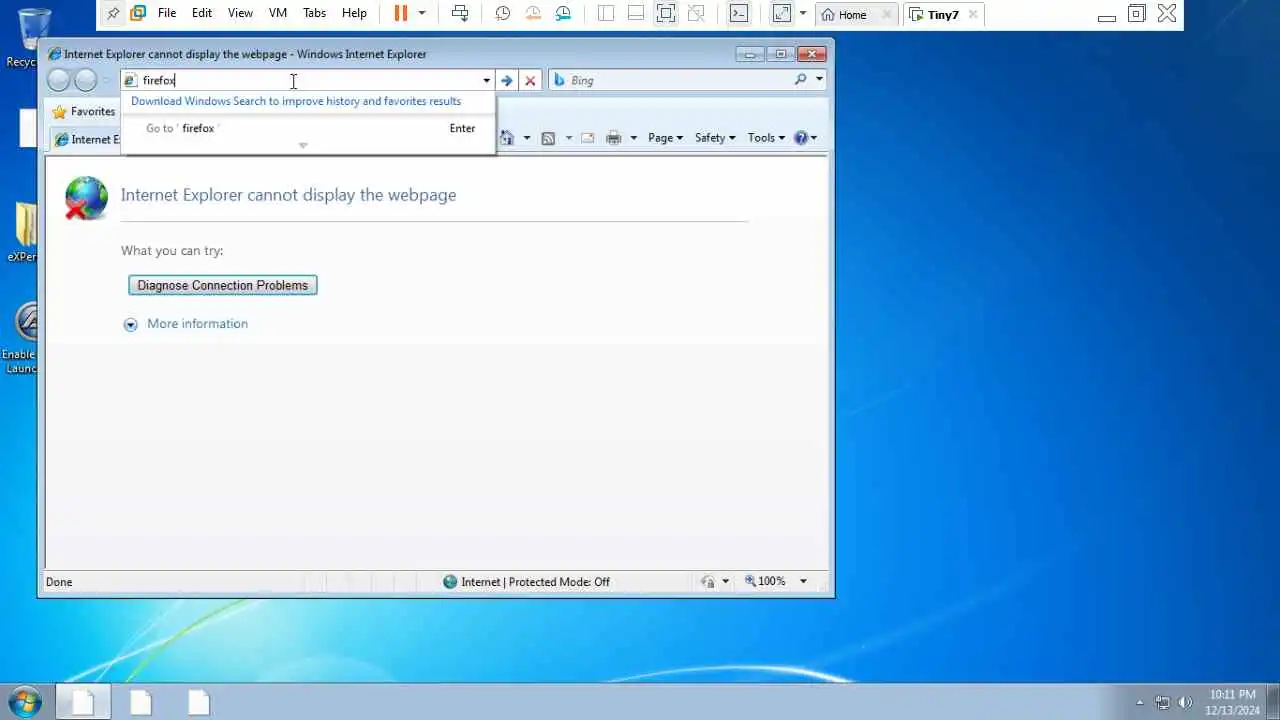The image size is (1280, 720).
Task: Click the security lock icon in IE status bar
Action: point(708,582)
